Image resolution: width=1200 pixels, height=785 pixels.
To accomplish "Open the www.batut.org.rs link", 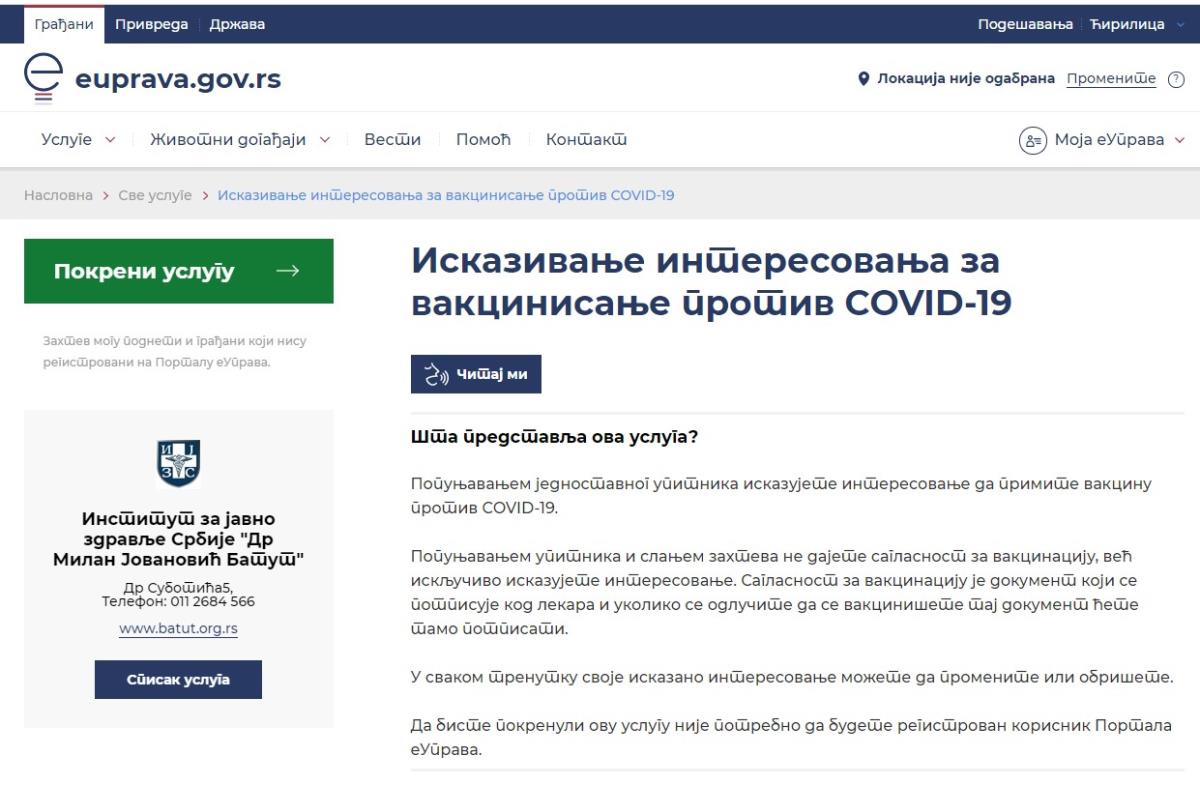I will pyautogui.click(x=178, y=629).
